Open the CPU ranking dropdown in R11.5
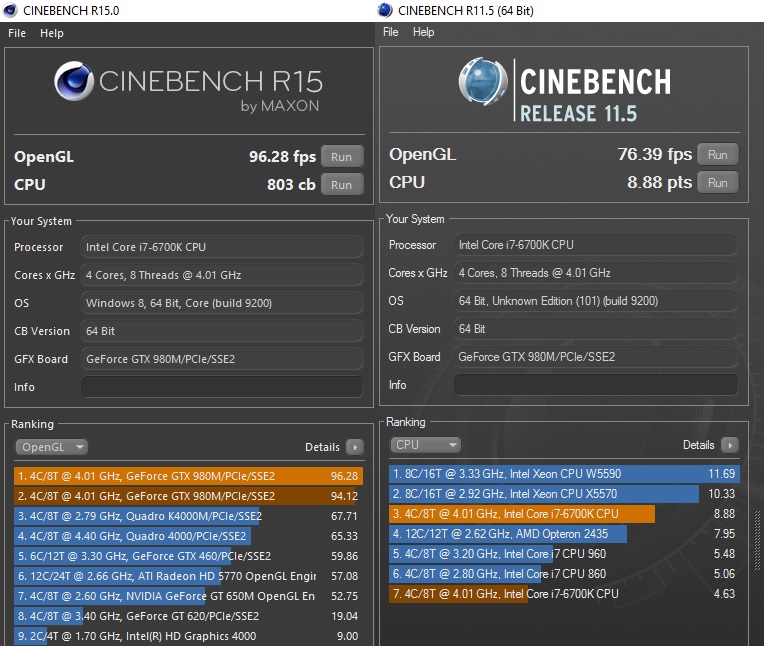 tap(425, 445)
